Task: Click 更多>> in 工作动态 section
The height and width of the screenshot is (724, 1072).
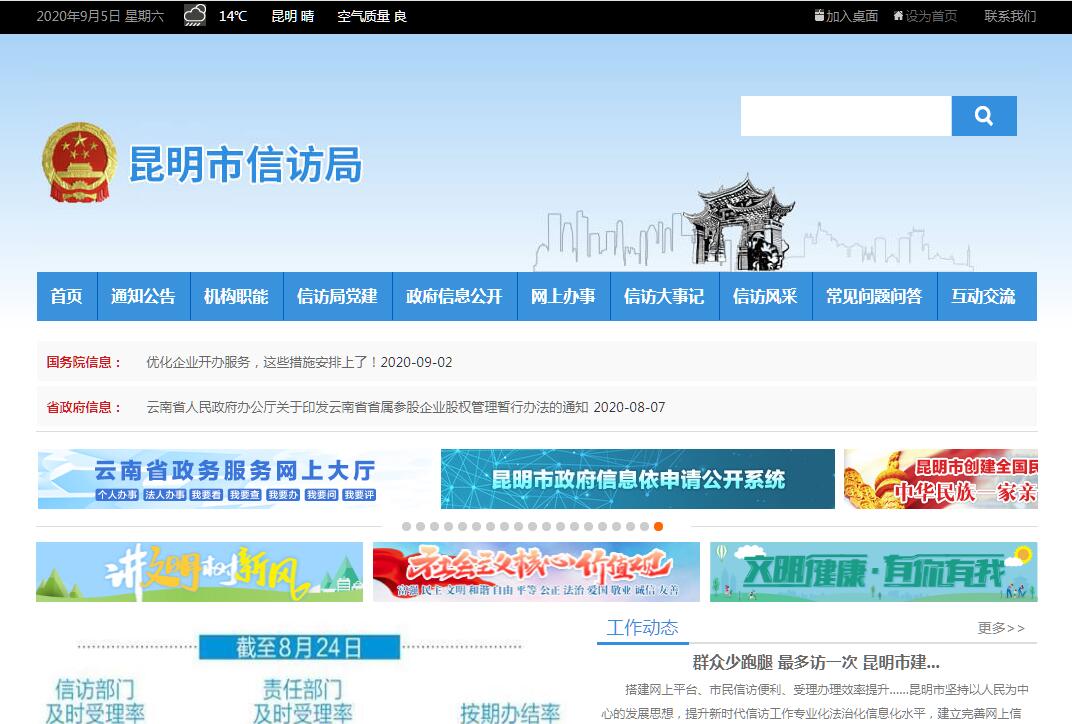Action: click(x=1001, y=628)
